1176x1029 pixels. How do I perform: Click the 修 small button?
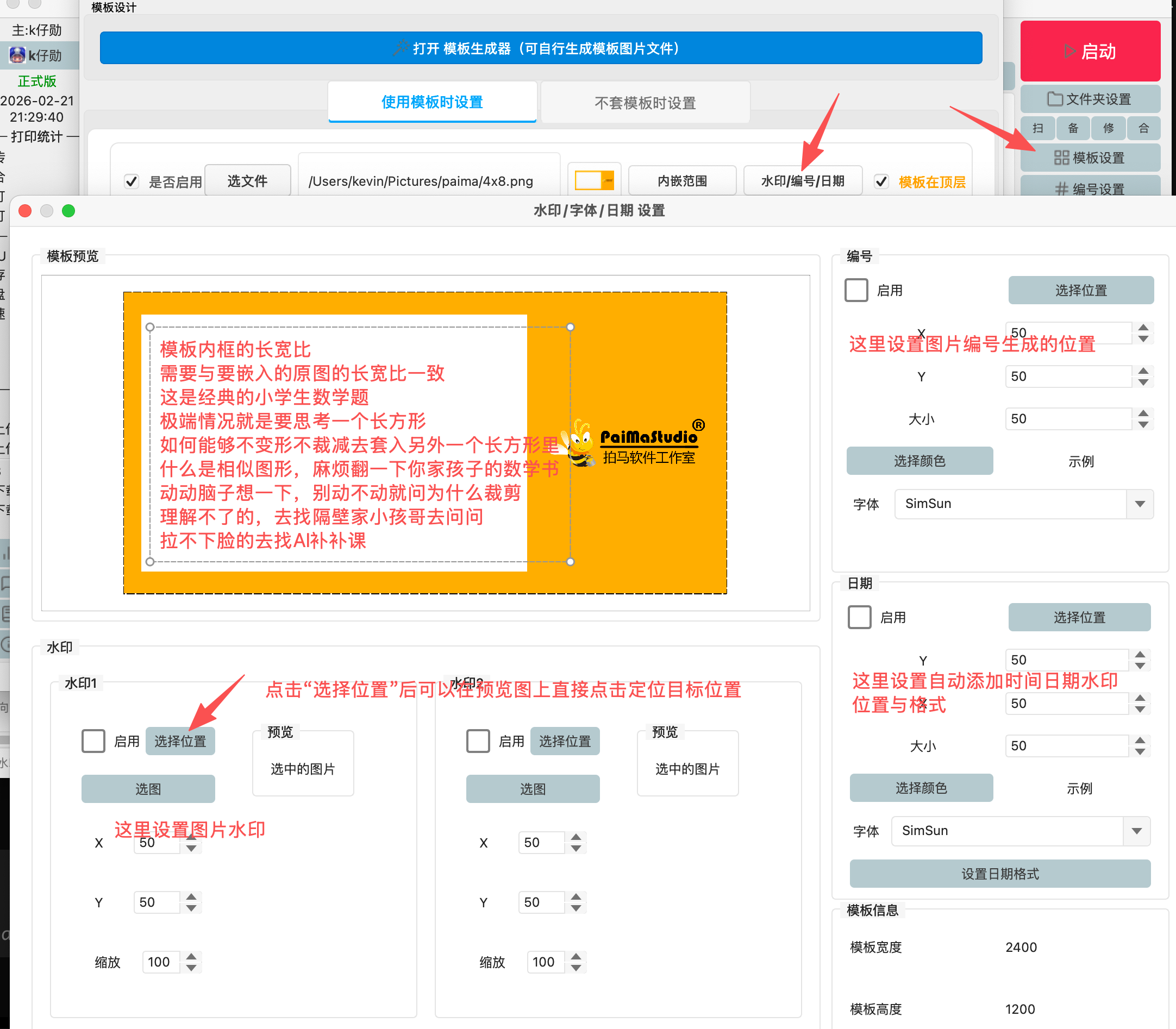1108,128
